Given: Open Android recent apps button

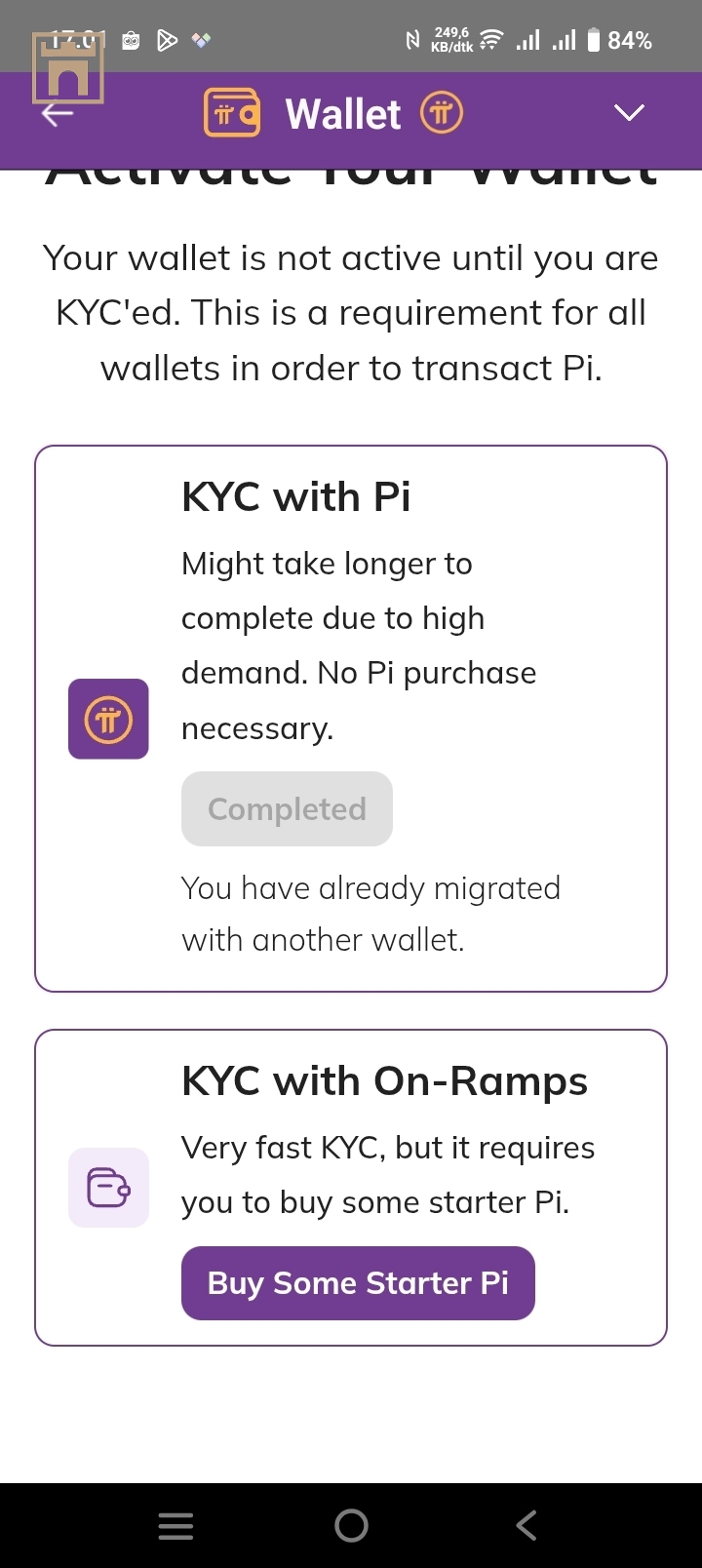Looking at the screenshot, I should [x=175, y=1526].
